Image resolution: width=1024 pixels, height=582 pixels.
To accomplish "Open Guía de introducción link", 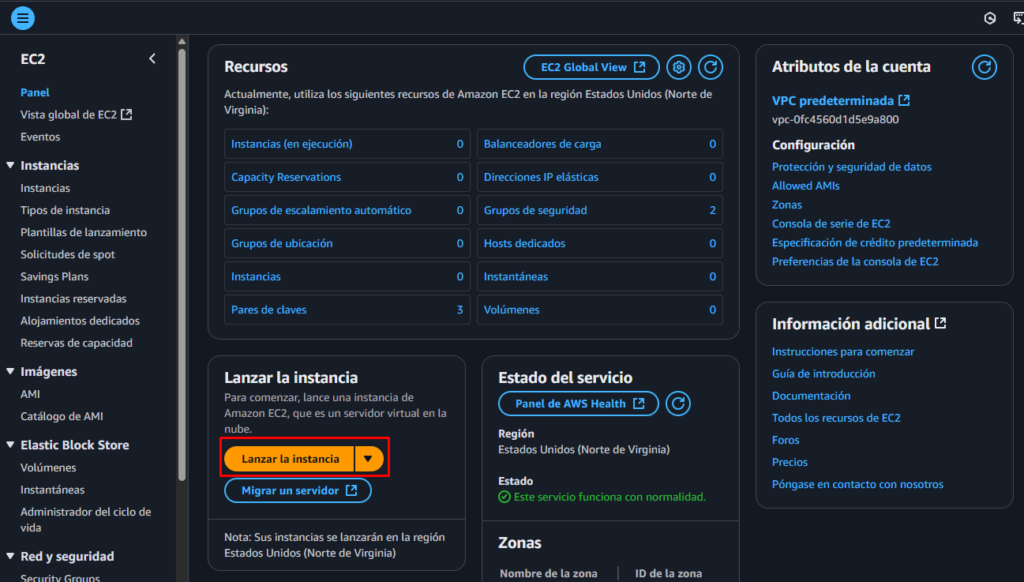I will 824,374.
